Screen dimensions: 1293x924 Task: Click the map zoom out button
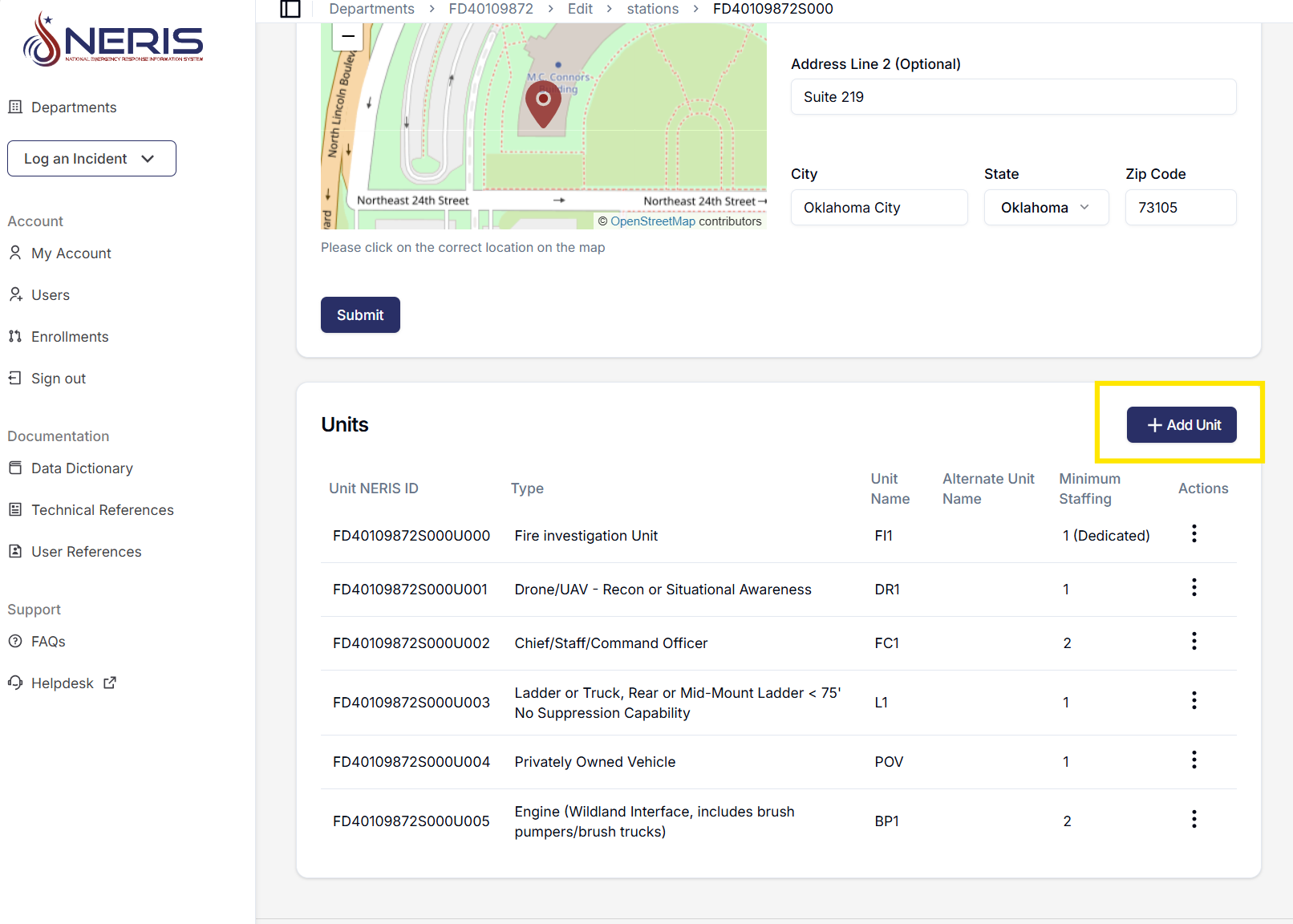pos(348,37)
